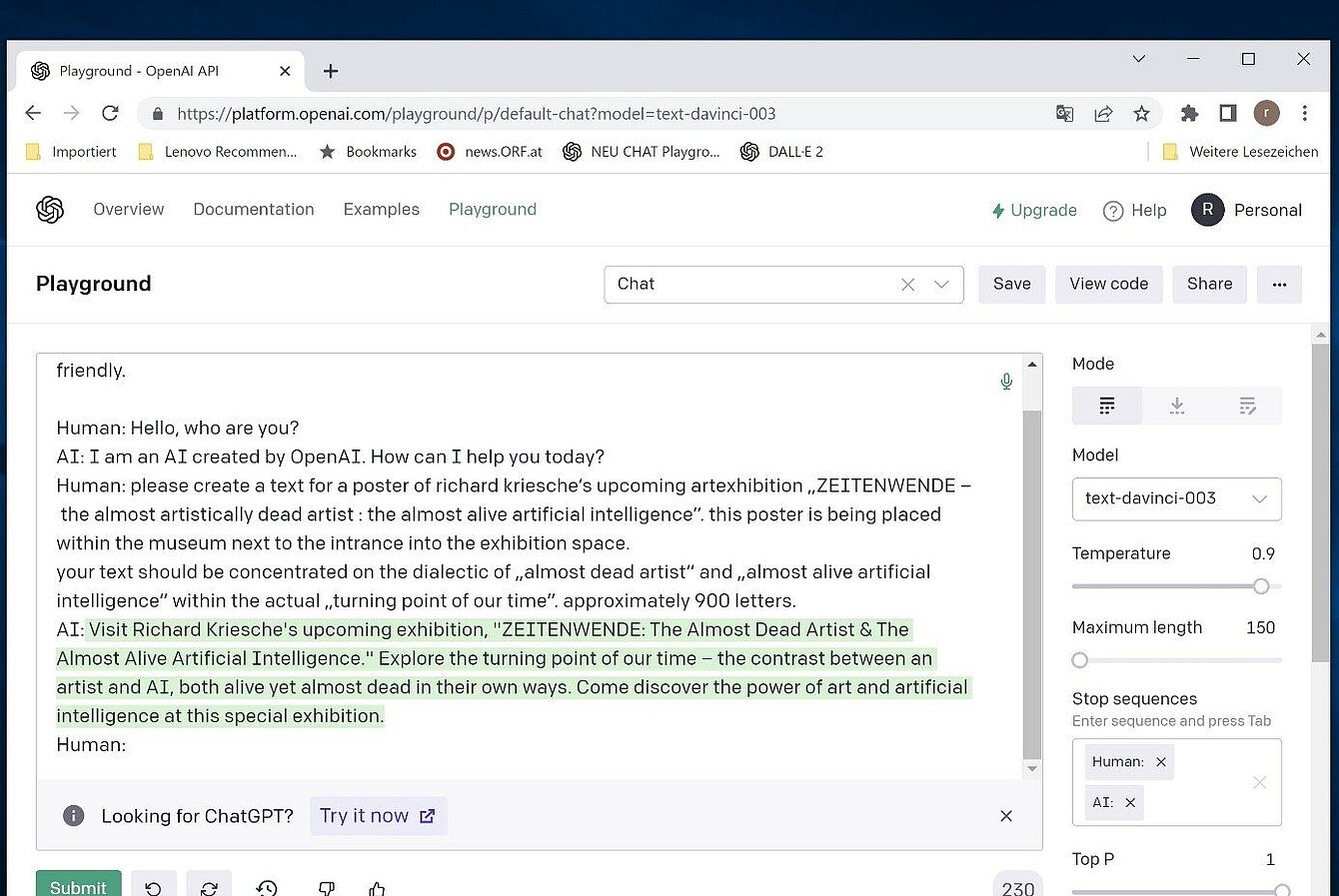
Task: Expand the Chrome tab search chevron
Action: pyautogui.click(x=1138, y=59)
